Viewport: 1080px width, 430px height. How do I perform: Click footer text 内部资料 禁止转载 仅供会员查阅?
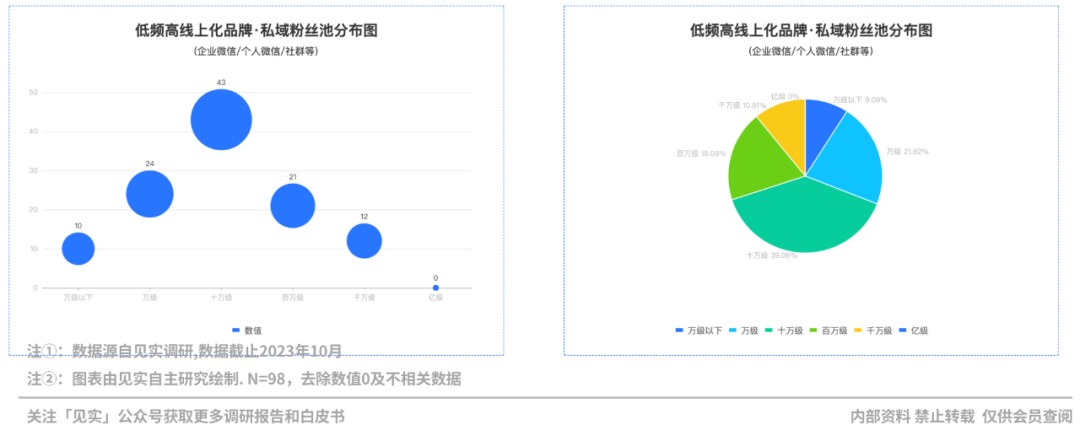[x=962, y=416]
